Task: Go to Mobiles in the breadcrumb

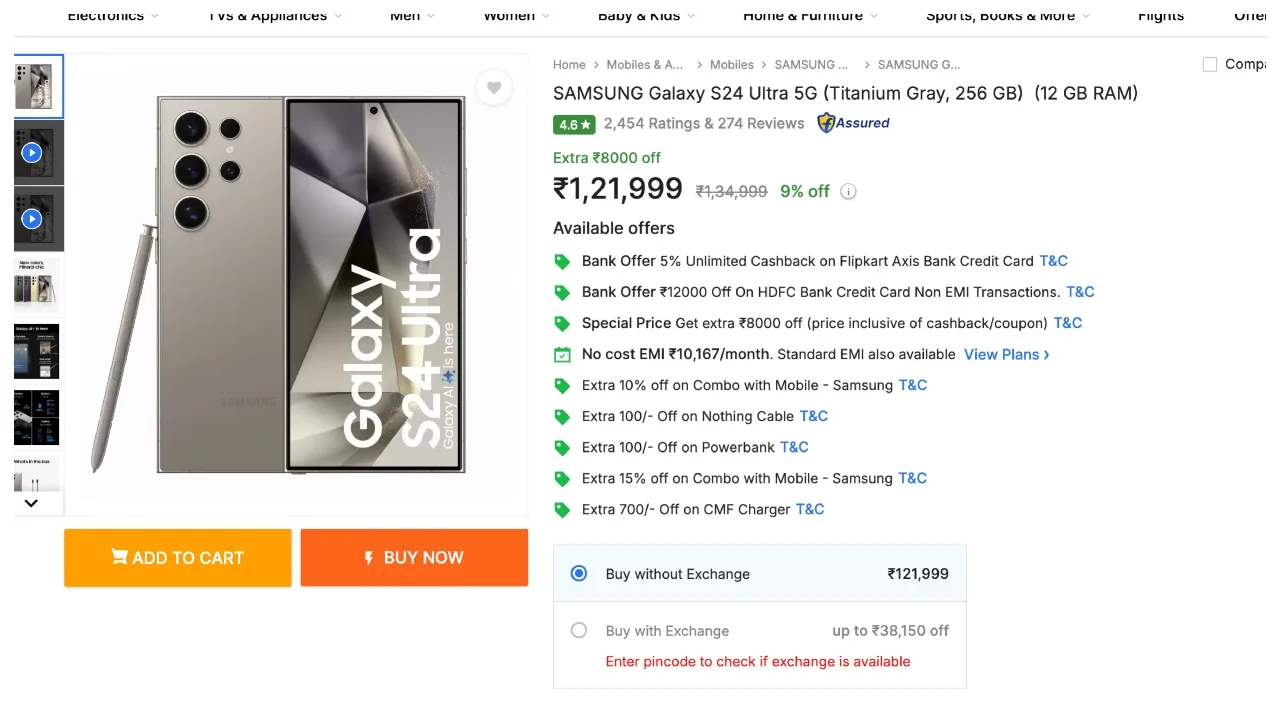Action: pyautogui.click(x=732, y=64)
